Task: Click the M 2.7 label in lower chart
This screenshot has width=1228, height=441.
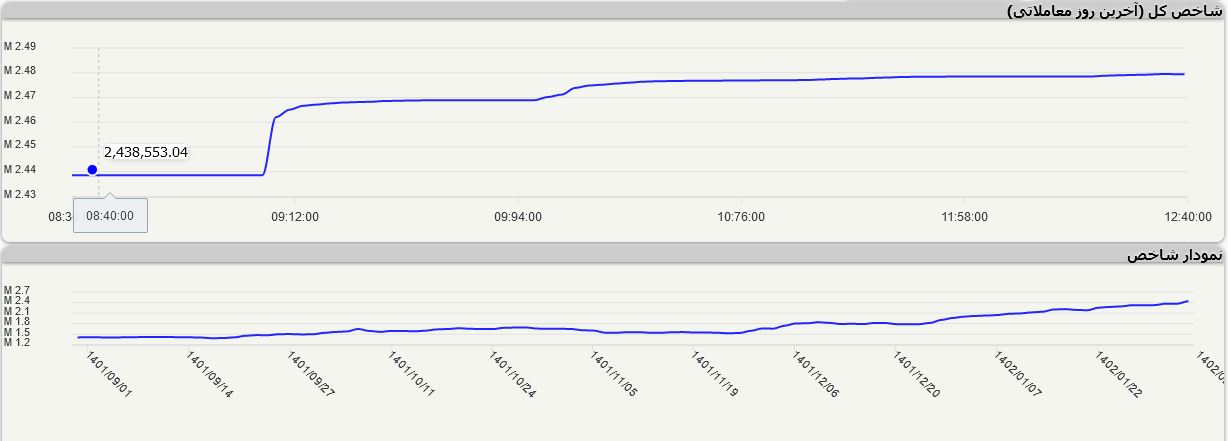Action: coord(17,290)
